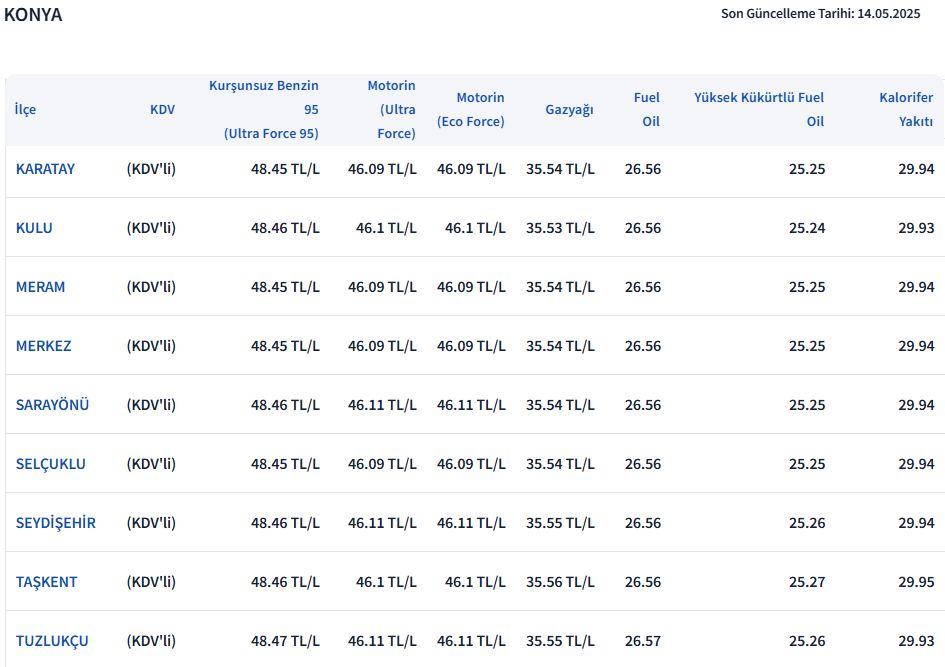The image size is (945, 667).
Task: Select 25.26 value in SEYDİŞEHİR row
Action: click(x=807, y=524)
